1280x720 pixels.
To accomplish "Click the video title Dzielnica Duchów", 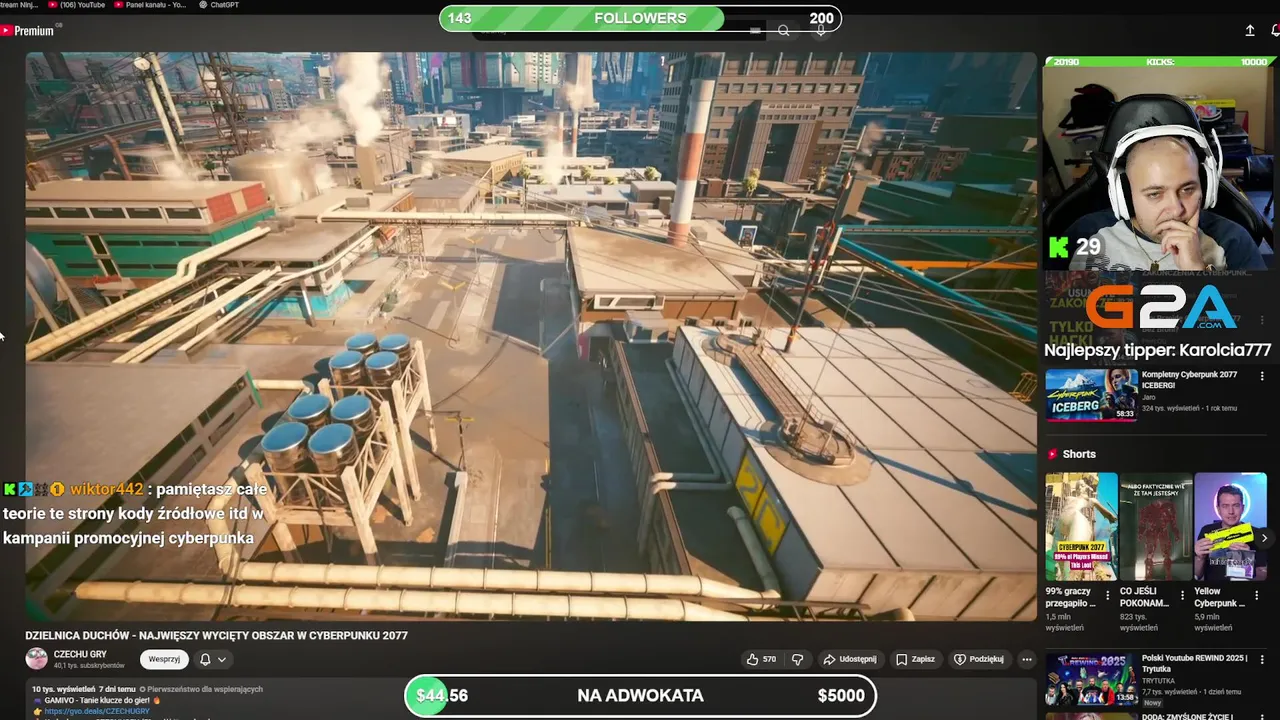I will pyautogui.click(x=216, y=635).
